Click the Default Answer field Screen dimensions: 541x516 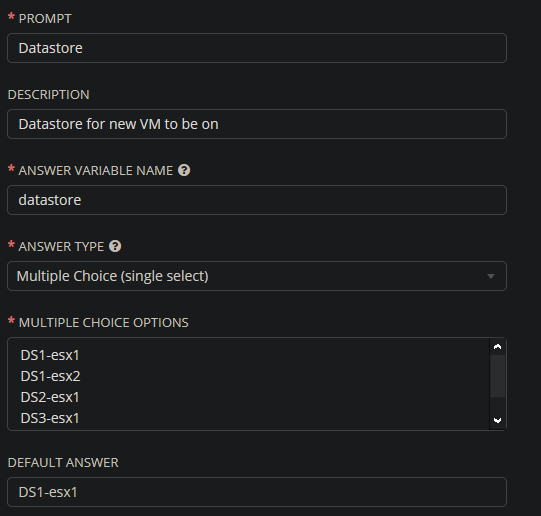[x=257, y=492]
